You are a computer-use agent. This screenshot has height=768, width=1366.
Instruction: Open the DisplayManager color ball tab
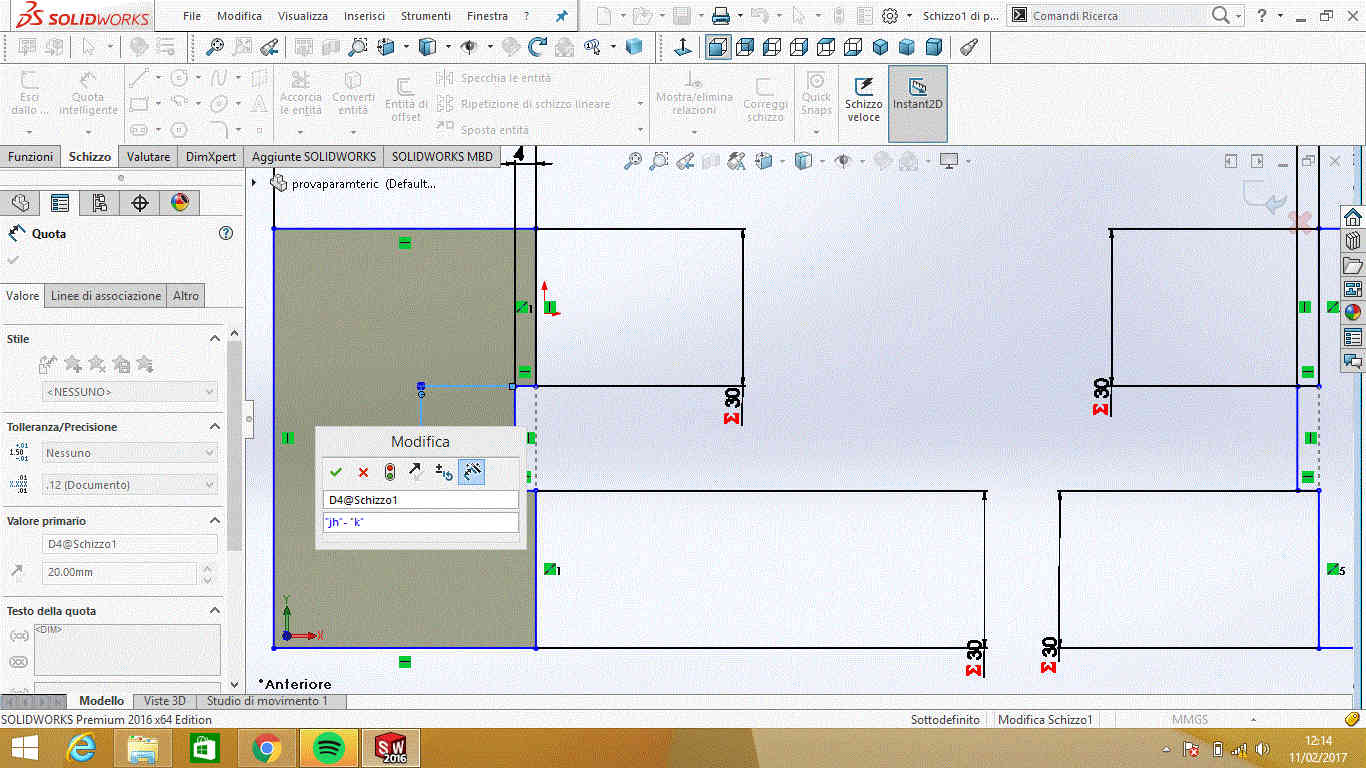[x=180, y=203]
